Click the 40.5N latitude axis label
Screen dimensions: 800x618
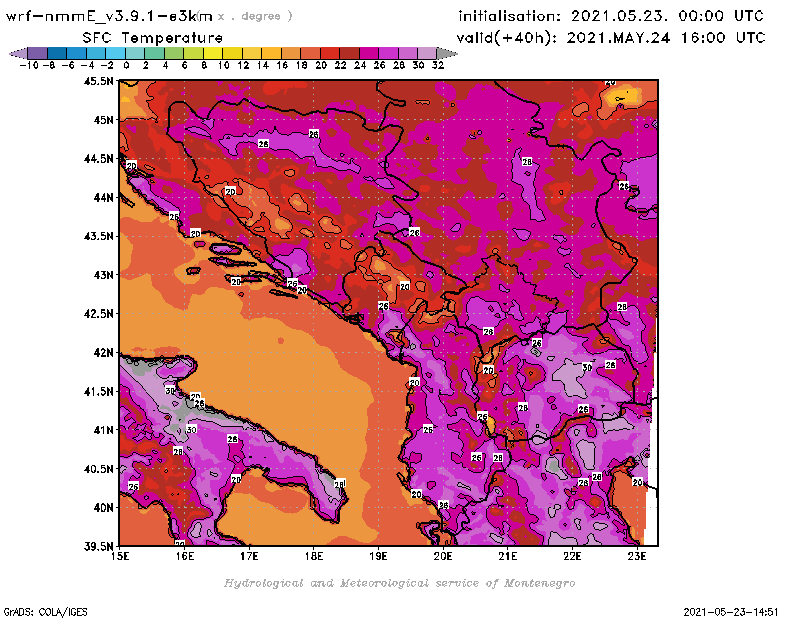pyautogui.click(x=98, y=469)
